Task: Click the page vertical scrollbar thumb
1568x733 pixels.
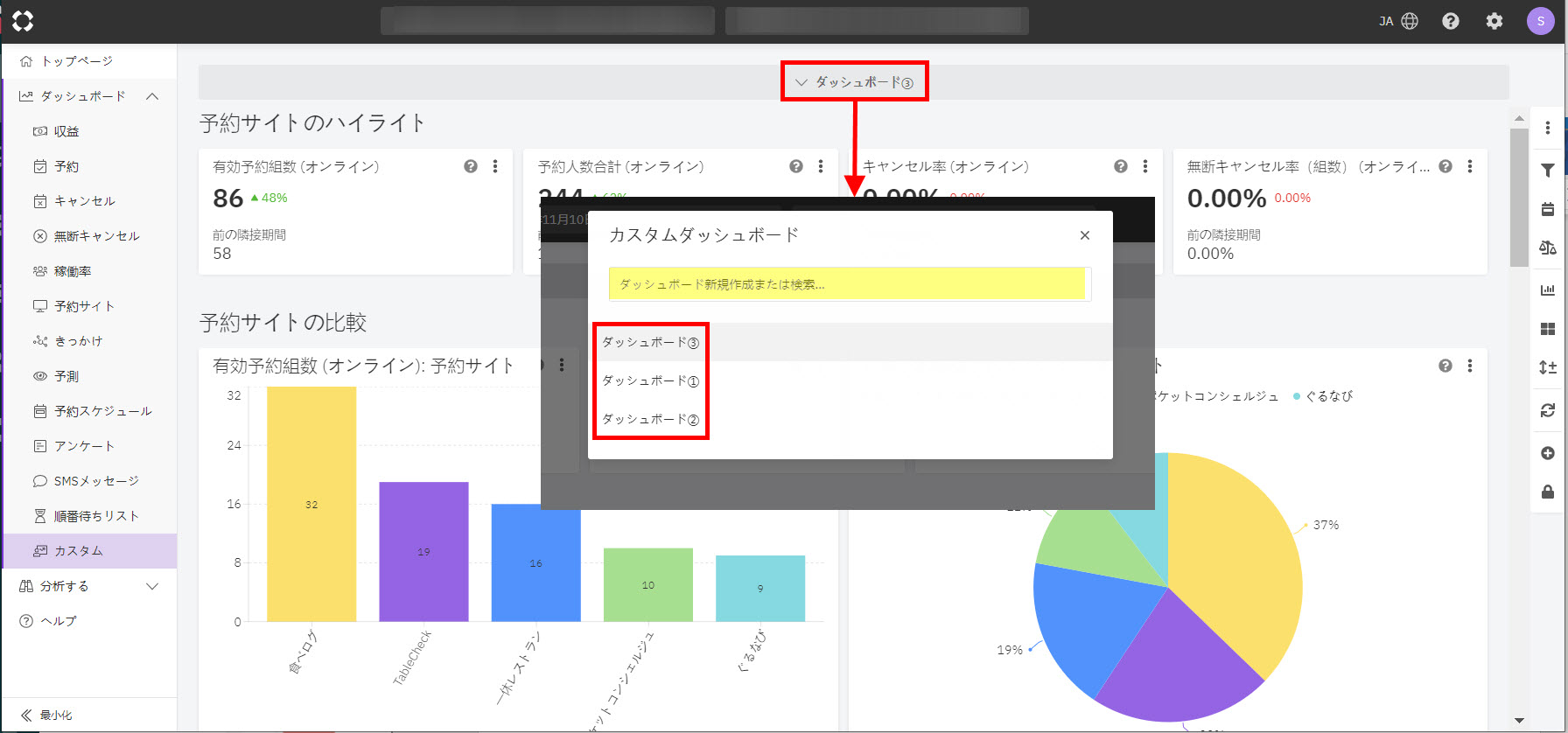Action: point(1519,197)
